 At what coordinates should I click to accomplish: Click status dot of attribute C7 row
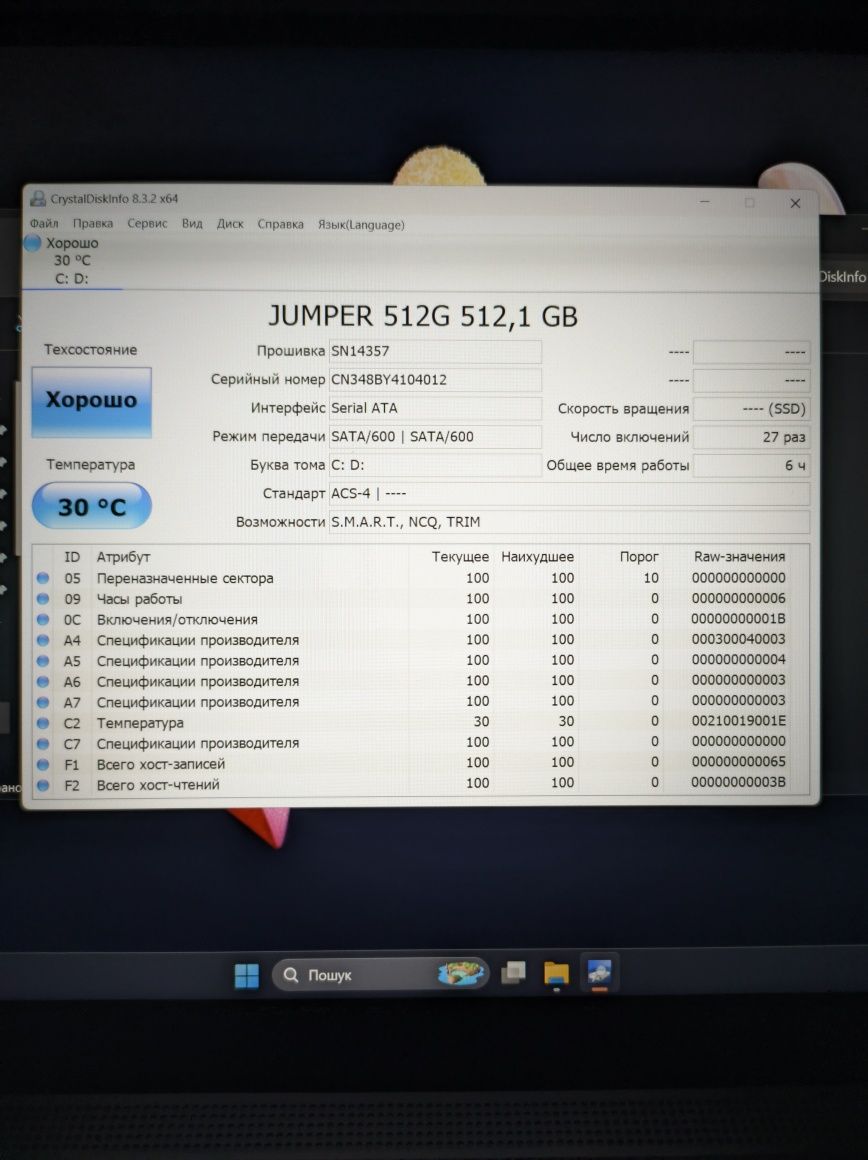(x=43, y=743)
